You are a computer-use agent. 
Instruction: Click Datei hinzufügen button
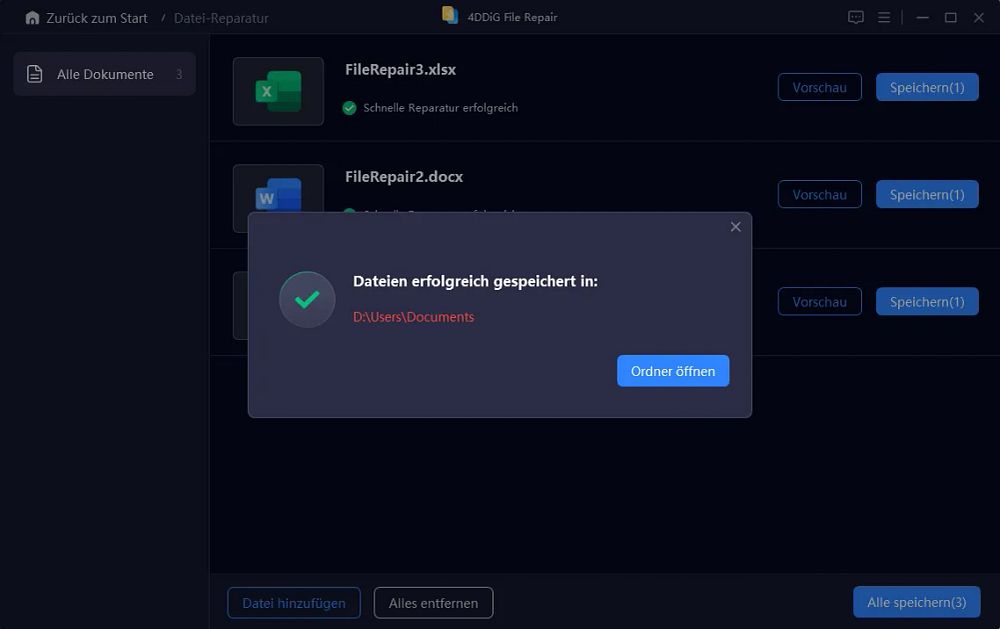coord(294,603)
